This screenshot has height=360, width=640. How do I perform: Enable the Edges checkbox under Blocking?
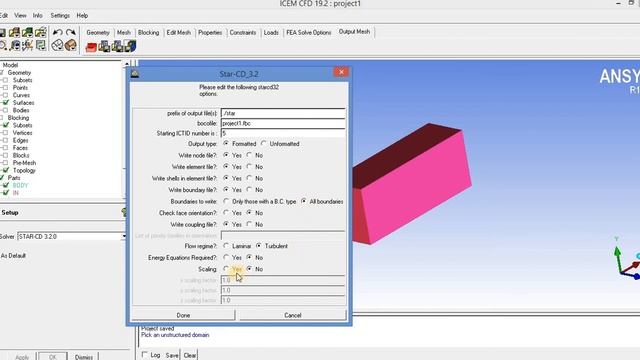[5, 140]
